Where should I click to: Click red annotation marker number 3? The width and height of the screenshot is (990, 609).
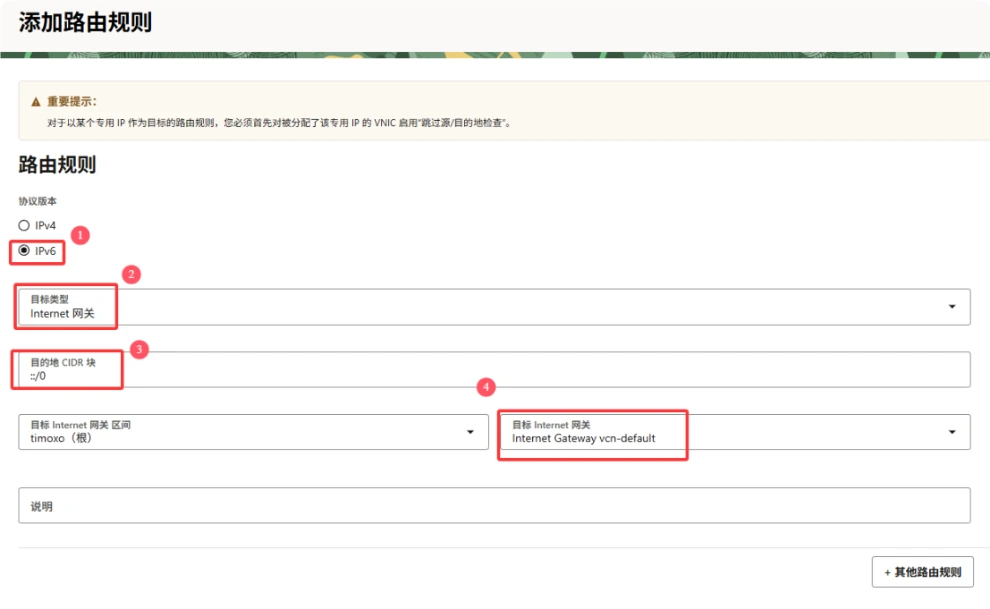coord(139,349)
